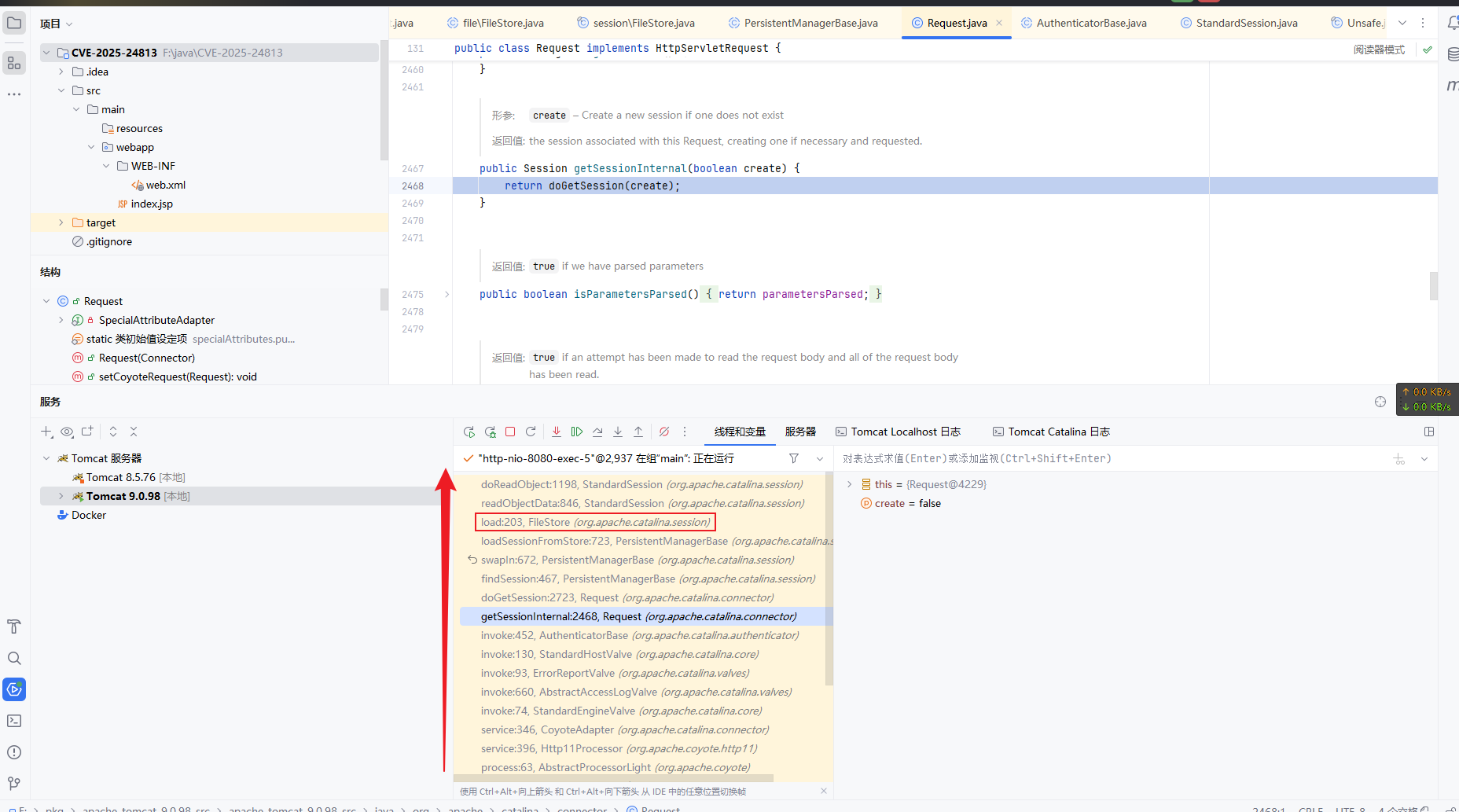
Task: Collapse all services
Action: pos(134,432)
